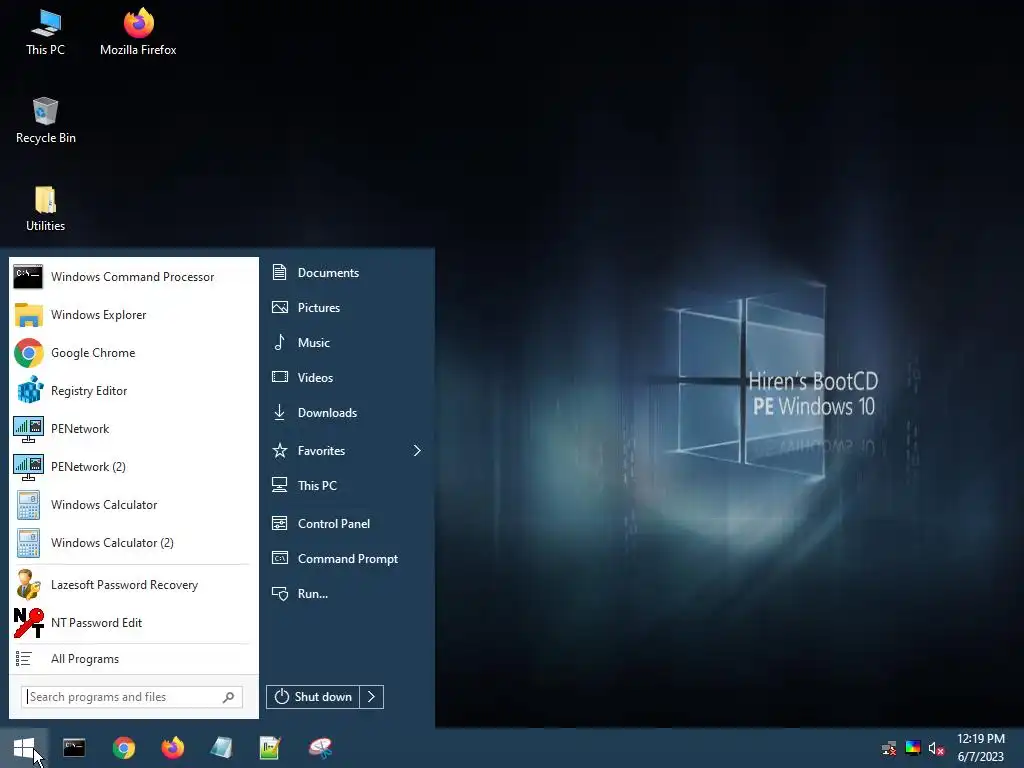Image resolution: width=1024 pixels, height=768 pixels.
Task: Open Firefox from taskbar
Action: (x=172, y=748)
